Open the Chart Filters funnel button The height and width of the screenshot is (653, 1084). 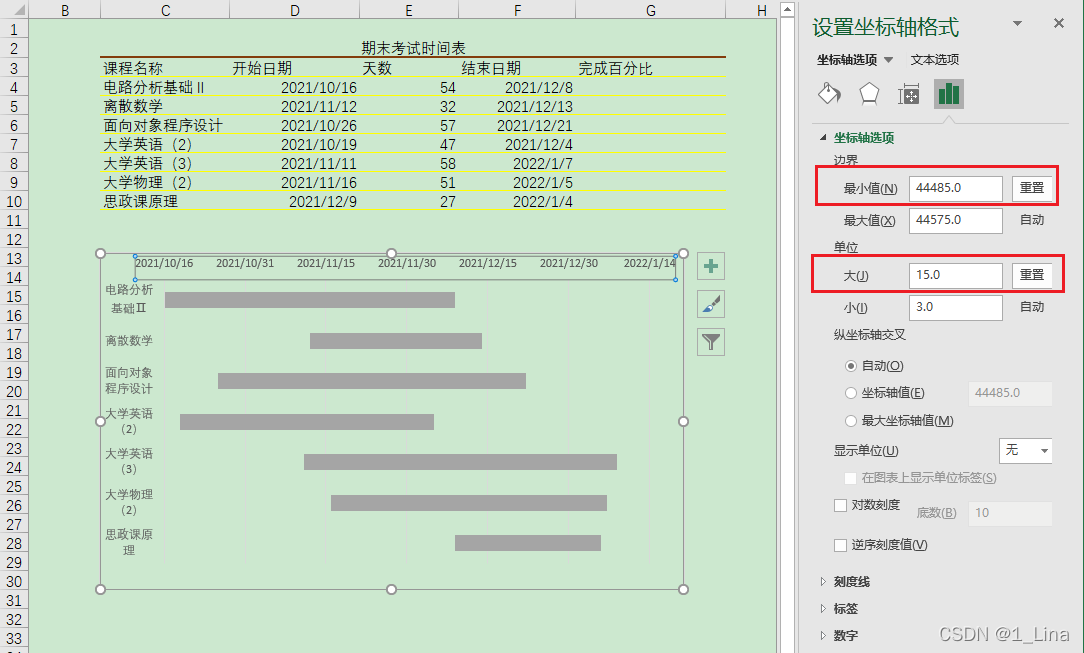tap(711, 342)
